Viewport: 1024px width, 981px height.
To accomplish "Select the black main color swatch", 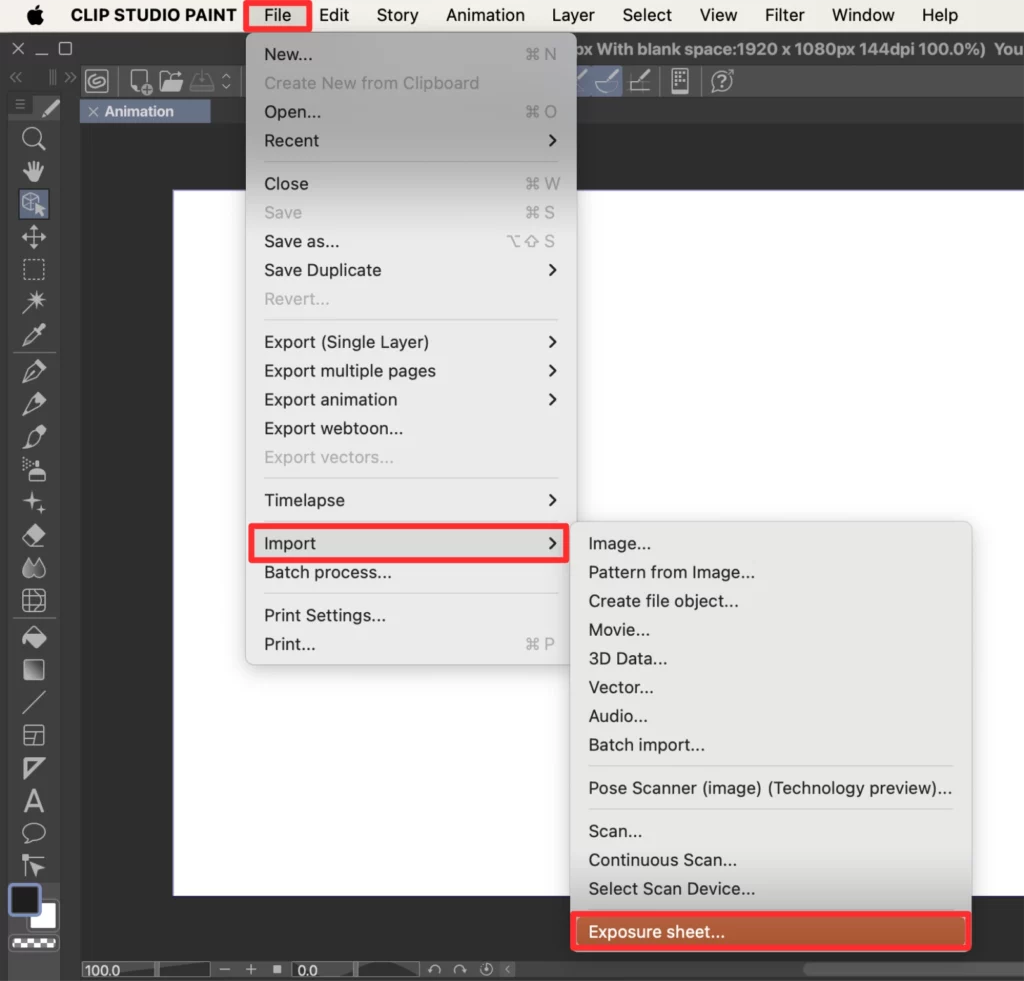I will click(24, 900).
